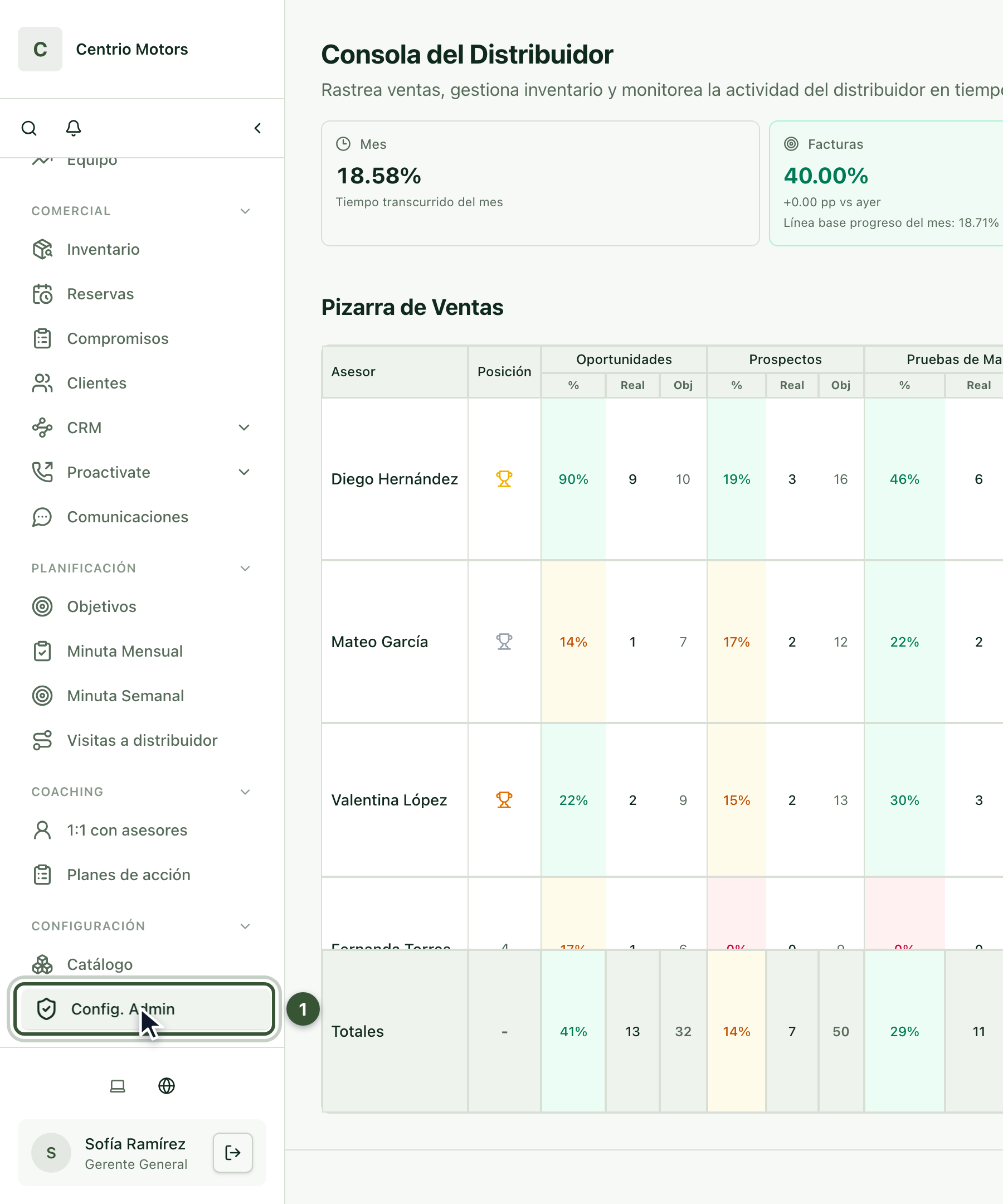Collapse the COACHING section
The width and height of the screenshot is (1003, 1204).
[245, 792]
